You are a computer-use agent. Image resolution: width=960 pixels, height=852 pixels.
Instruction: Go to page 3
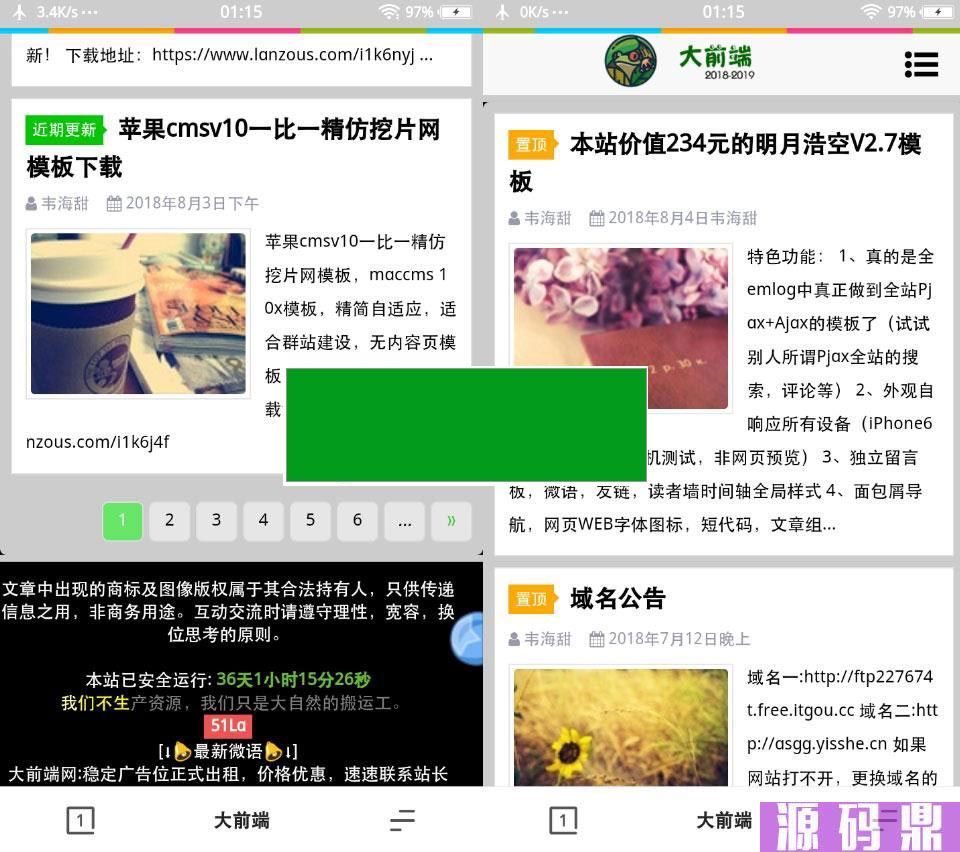pos(216,521)
